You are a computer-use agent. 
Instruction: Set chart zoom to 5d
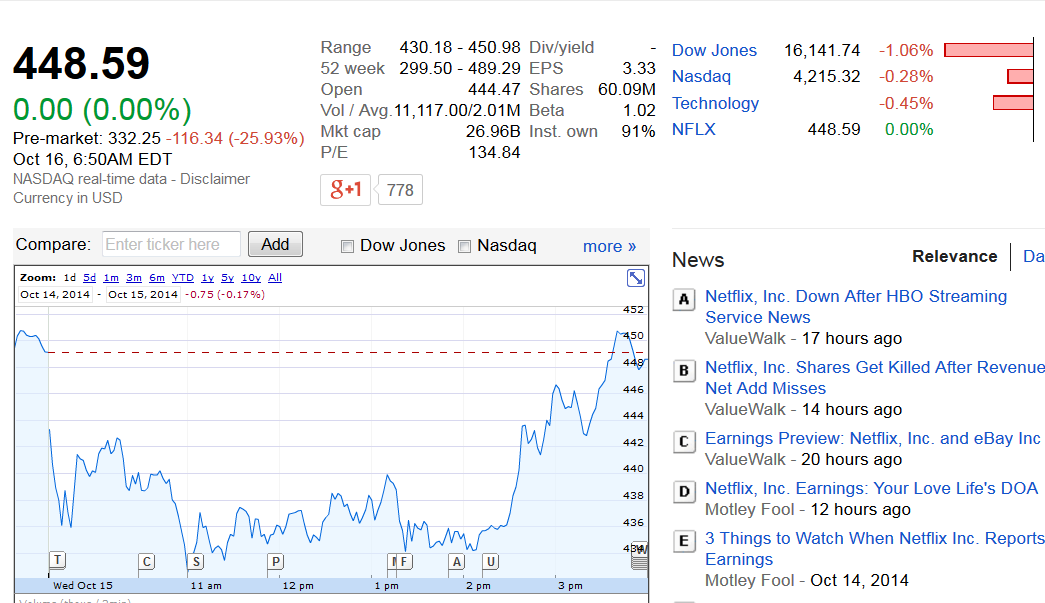tap(89, 278)
